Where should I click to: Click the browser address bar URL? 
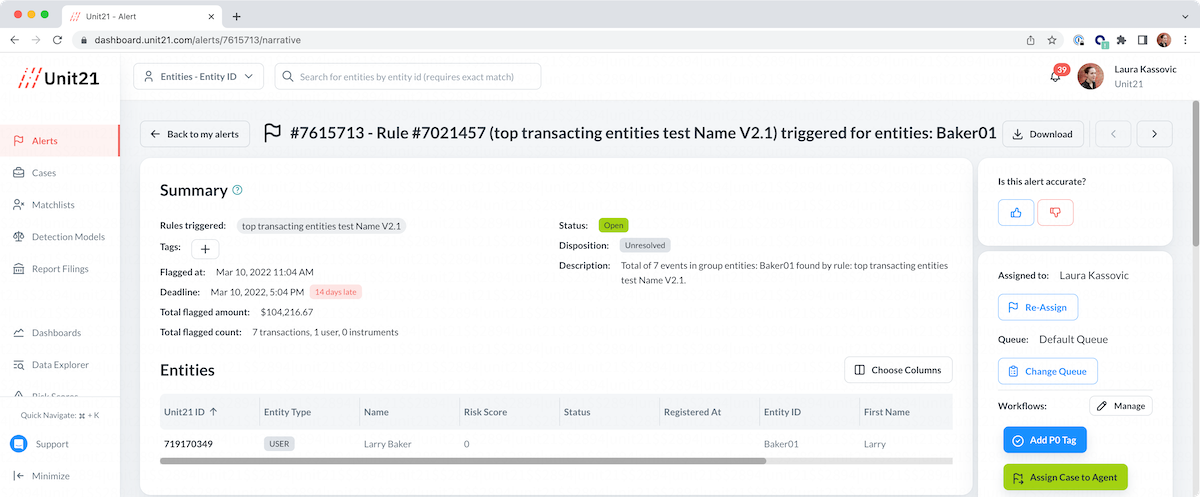[x=198, y=40]
